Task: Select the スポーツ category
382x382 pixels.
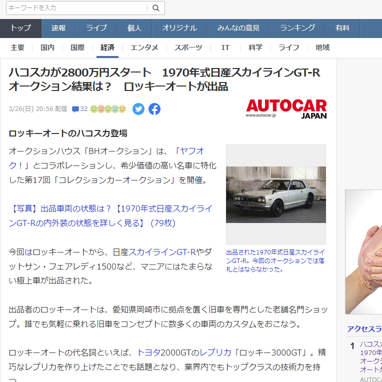Action: [x=188, y=48]
